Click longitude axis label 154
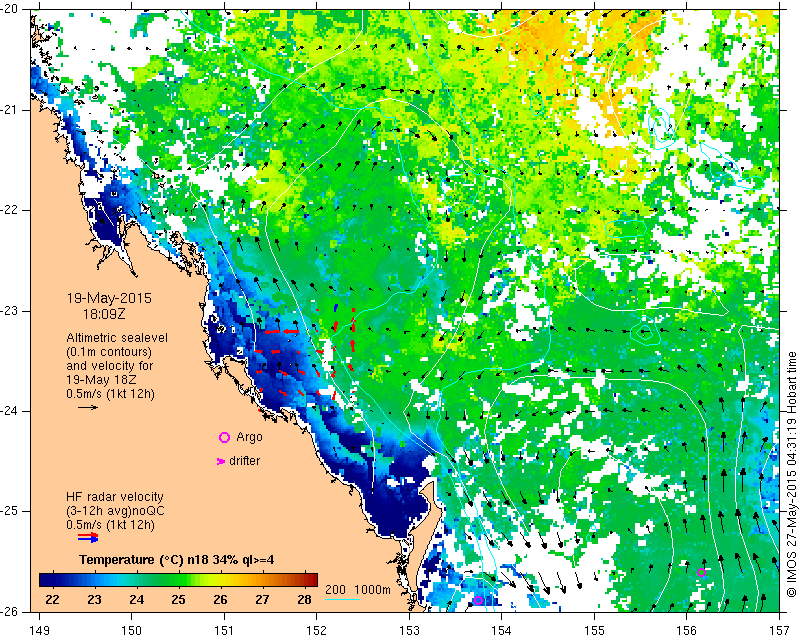Viewport: 800px width, 640px height. pos(502,631)
